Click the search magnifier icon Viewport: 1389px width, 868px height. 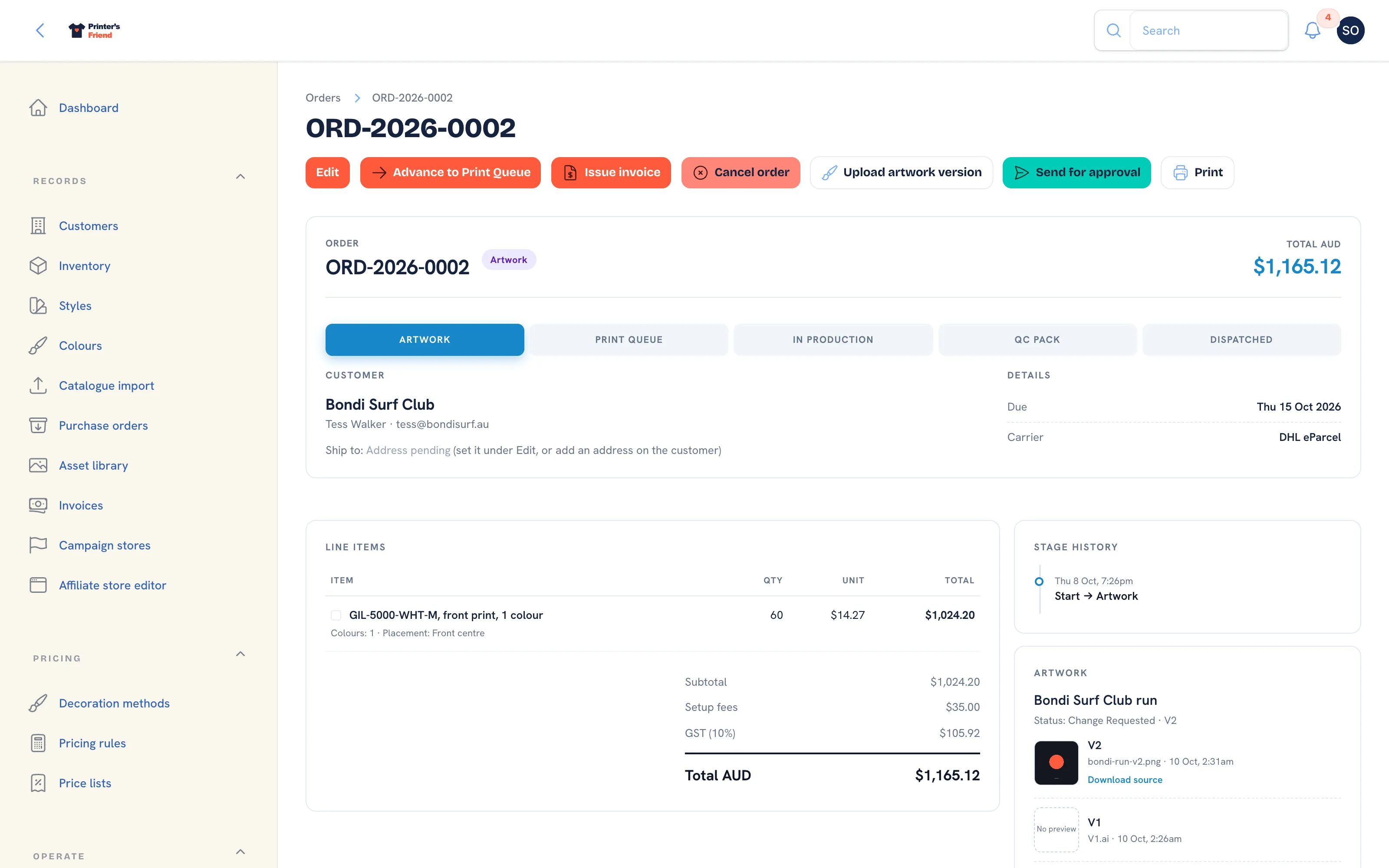point(1113,30)
